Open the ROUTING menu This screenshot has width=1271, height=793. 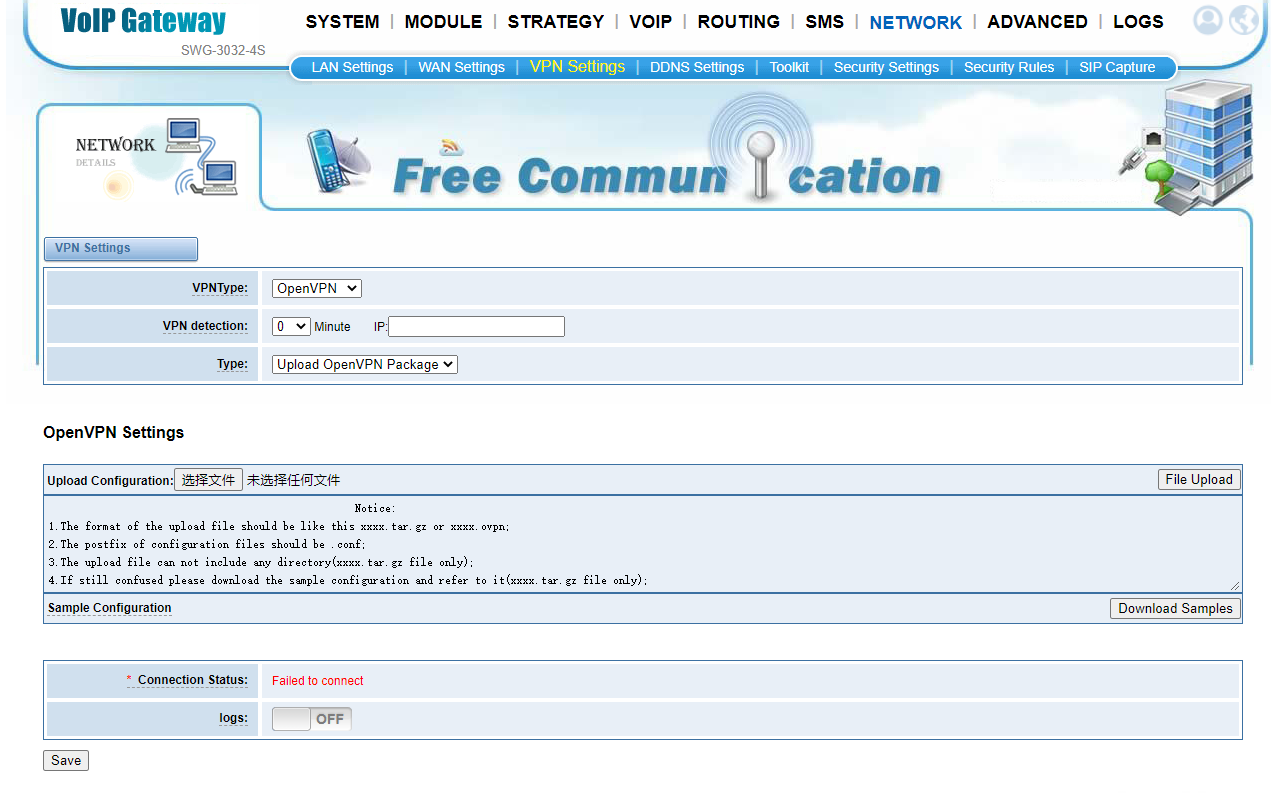(x=739, y=21)
